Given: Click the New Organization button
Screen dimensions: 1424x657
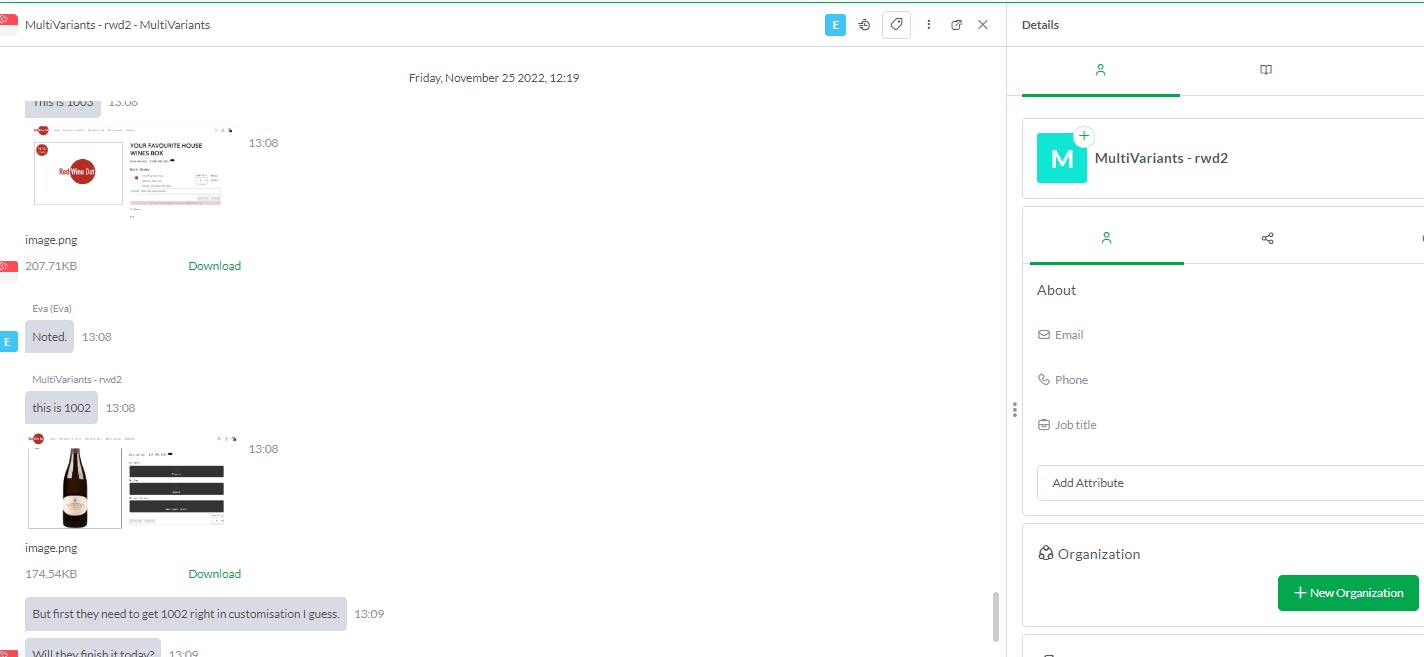Looking at the screenshot, I should [x=1348, y=592].
